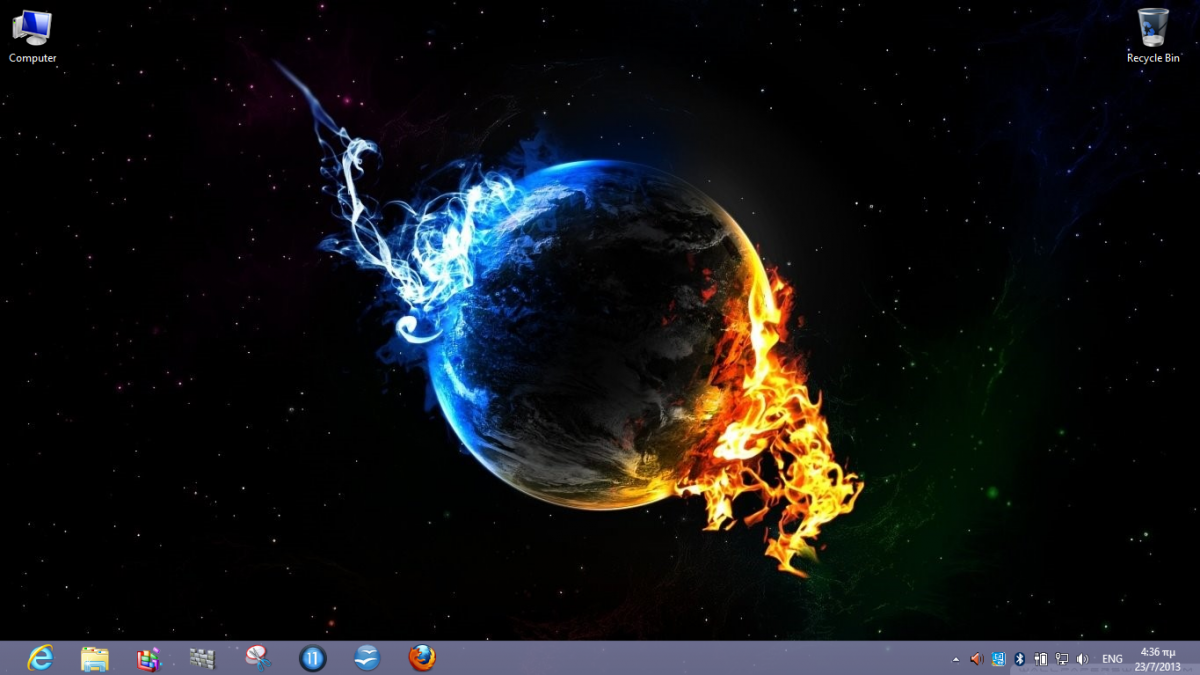Open File Explorer from the taskbar
The width and height of the screenshot is (1200, 675).
pos(95,658)
